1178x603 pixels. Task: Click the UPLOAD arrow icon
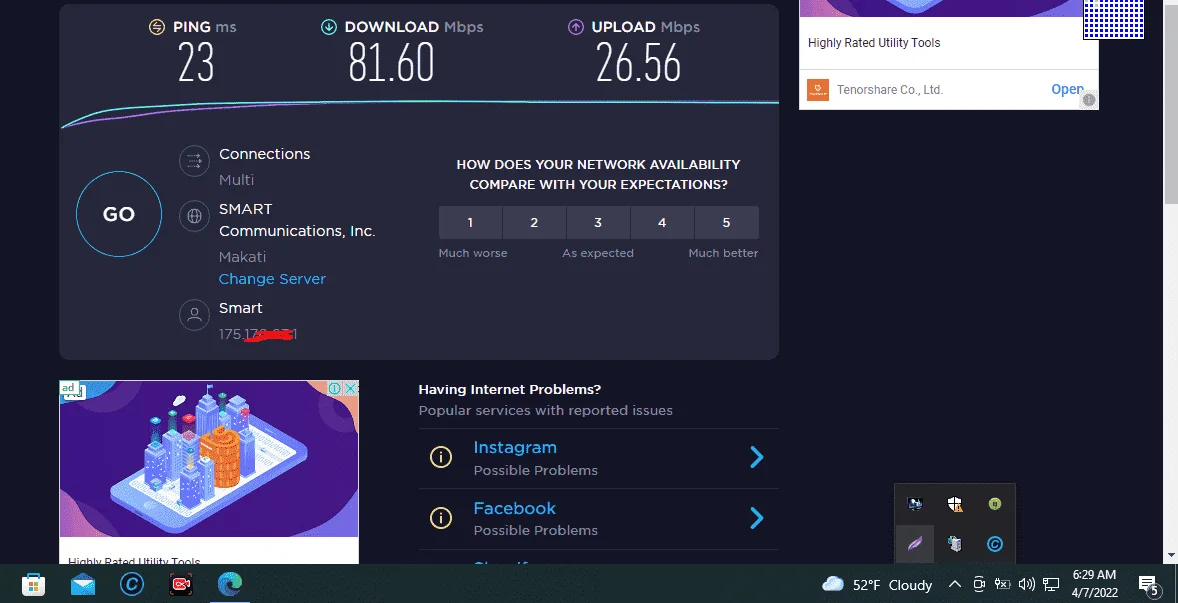coord(575,27)
